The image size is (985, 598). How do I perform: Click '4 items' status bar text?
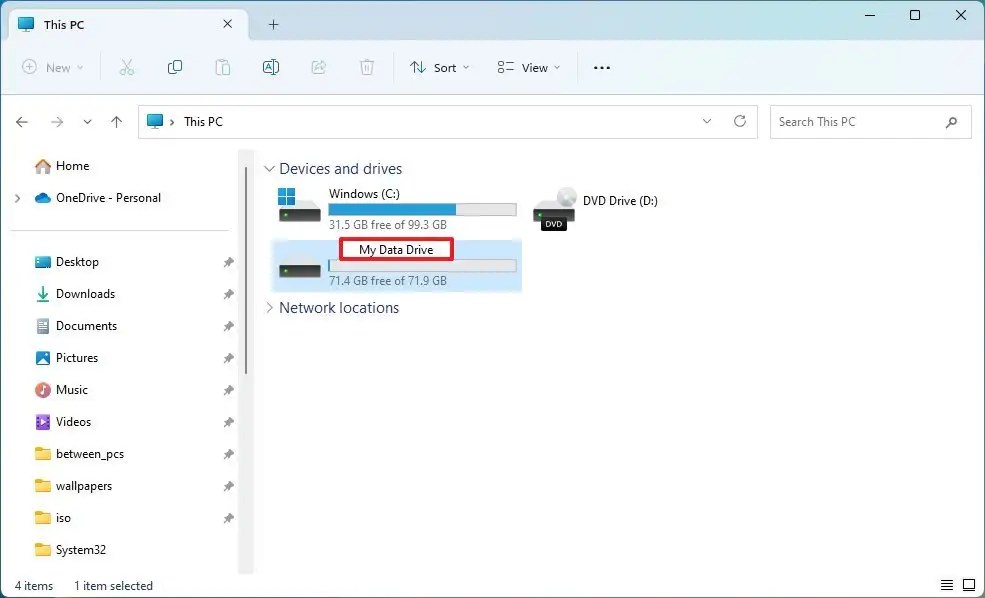(x=34, y=586)
